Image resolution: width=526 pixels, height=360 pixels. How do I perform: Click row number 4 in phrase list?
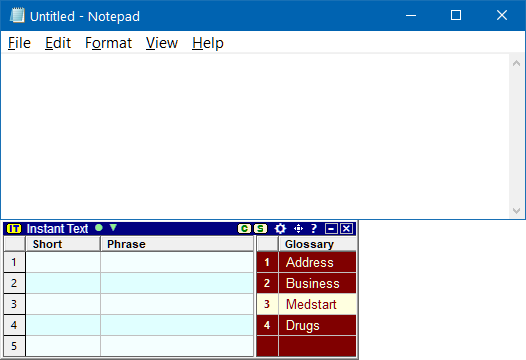click(14, 325)
